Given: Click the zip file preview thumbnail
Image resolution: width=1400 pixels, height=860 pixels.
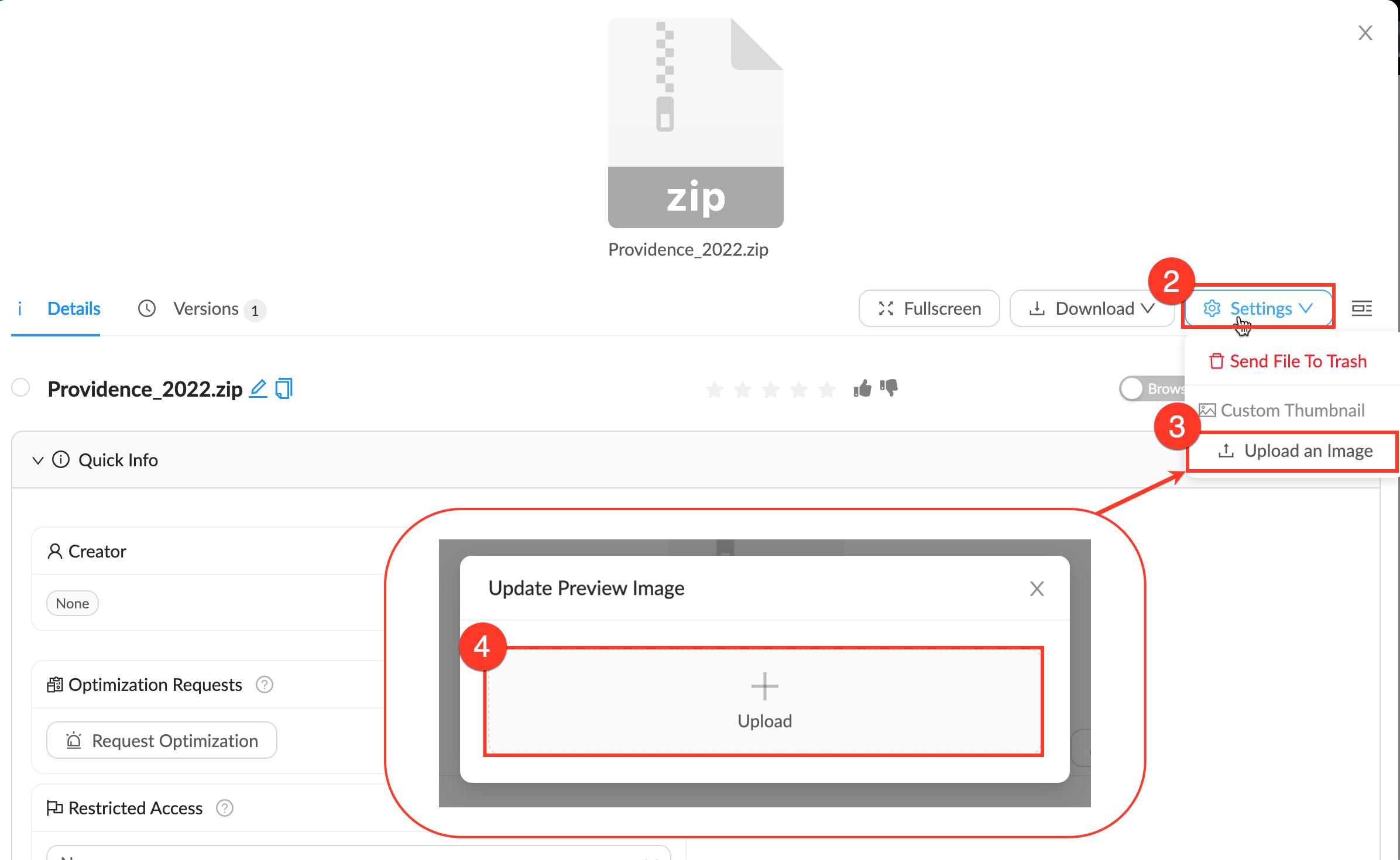Looking at the screenshot, I should 695,123.
